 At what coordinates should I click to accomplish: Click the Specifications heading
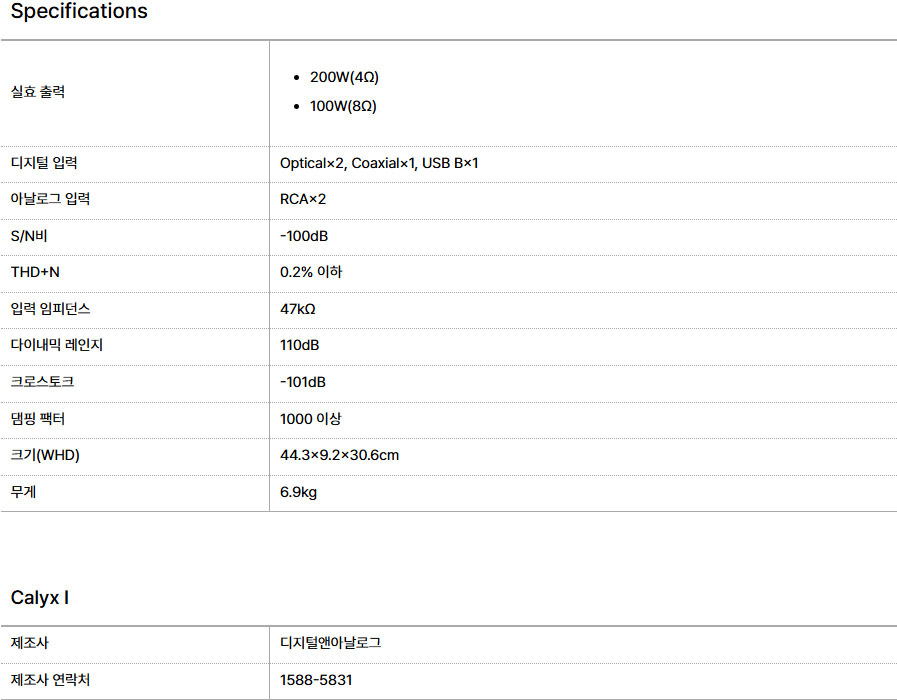(x=79, y=12)
